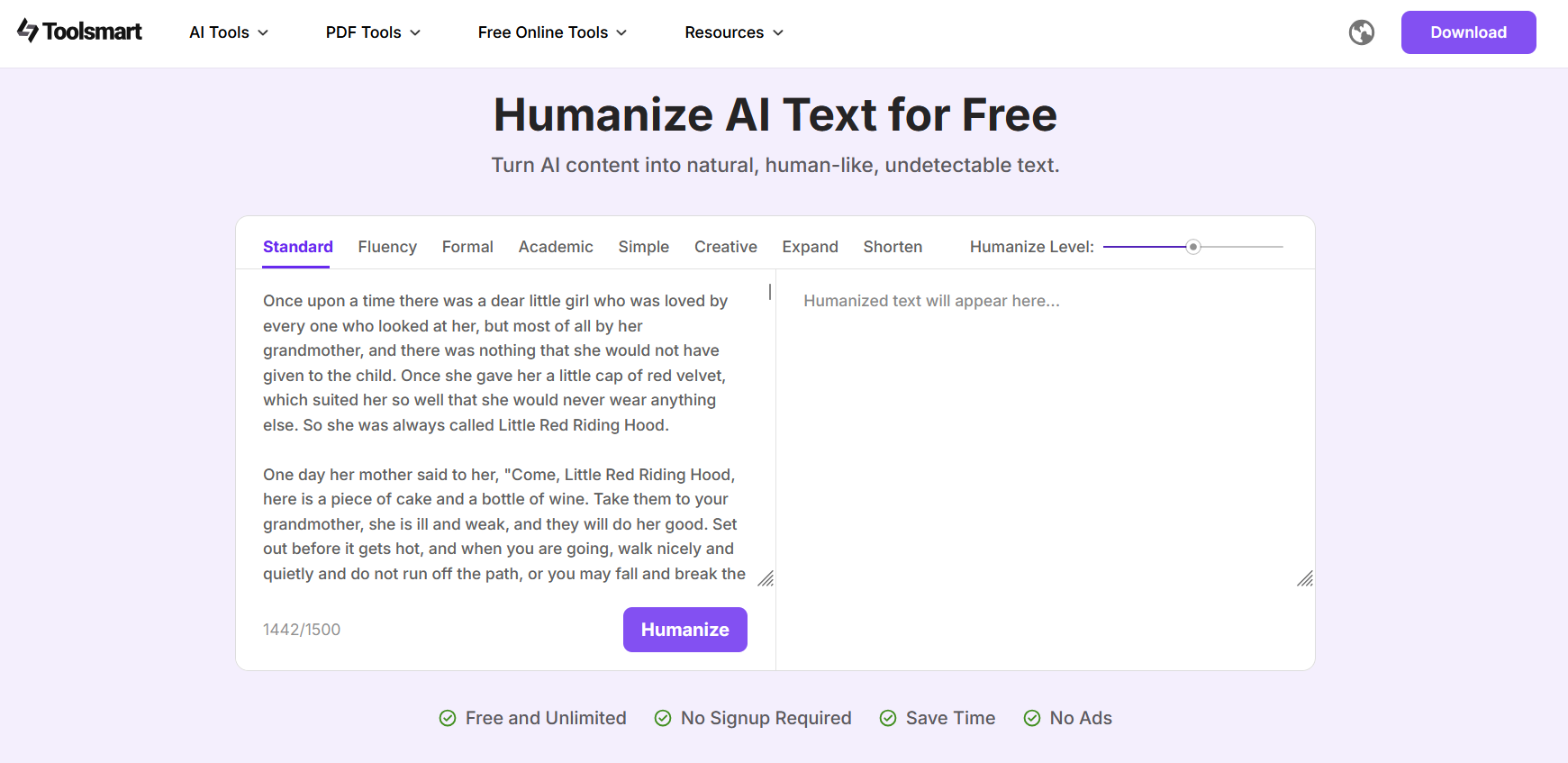The height and width of the screenshot is (763, 1568).
Task: Click the Toolsmart logo icon
Action: click(x=28, y=31)
